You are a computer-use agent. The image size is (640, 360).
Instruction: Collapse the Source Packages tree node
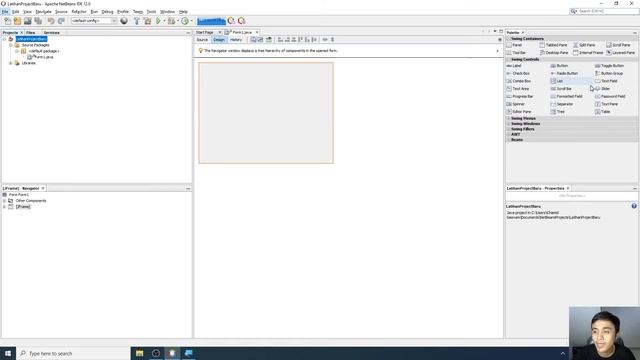click(x=11, y=45)
